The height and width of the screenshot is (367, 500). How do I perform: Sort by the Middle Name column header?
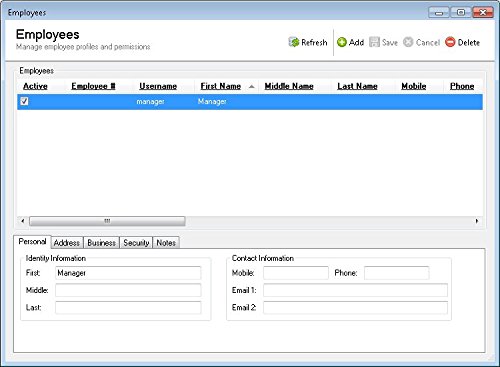(289, 86)
